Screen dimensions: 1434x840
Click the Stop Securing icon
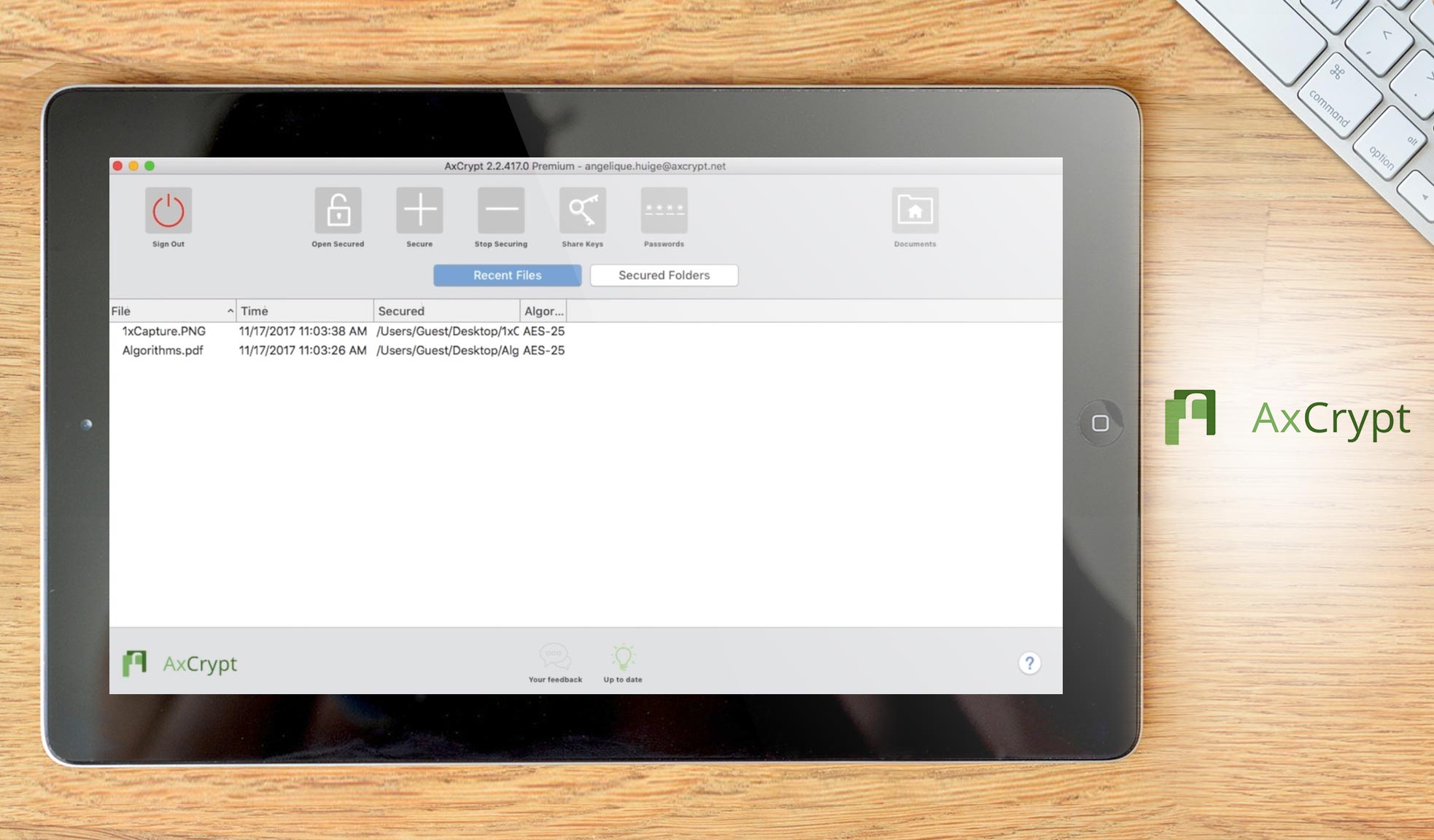pyautogui.click(x=500, y=209)
